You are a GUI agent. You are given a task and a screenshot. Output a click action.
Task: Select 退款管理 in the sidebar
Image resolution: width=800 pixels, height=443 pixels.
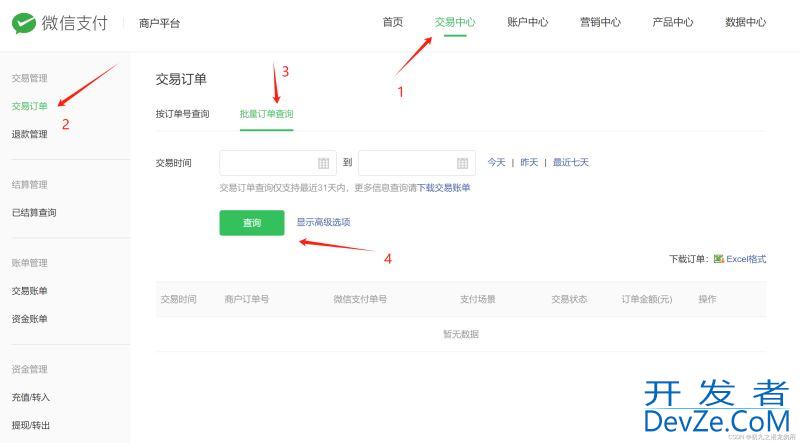tap(30, 134)
